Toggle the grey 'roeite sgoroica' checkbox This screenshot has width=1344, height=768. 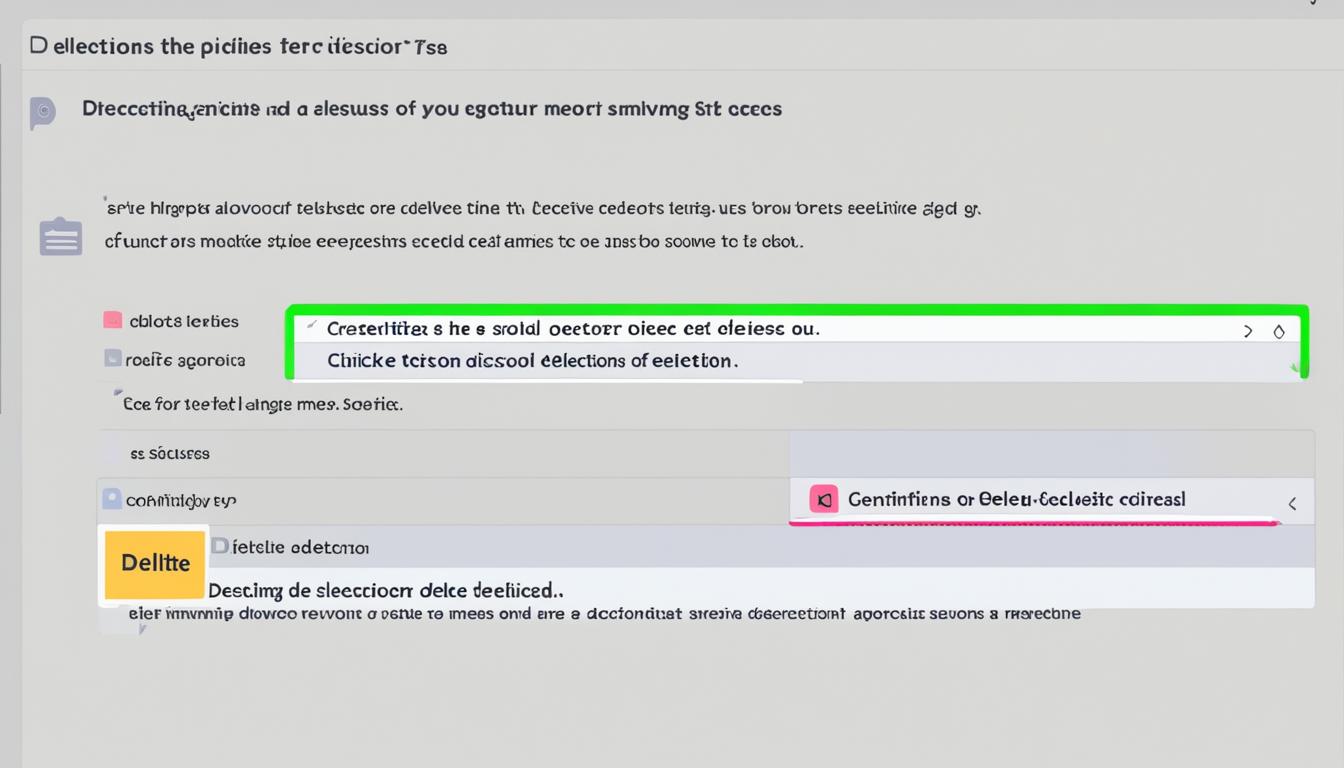point(113,358)
